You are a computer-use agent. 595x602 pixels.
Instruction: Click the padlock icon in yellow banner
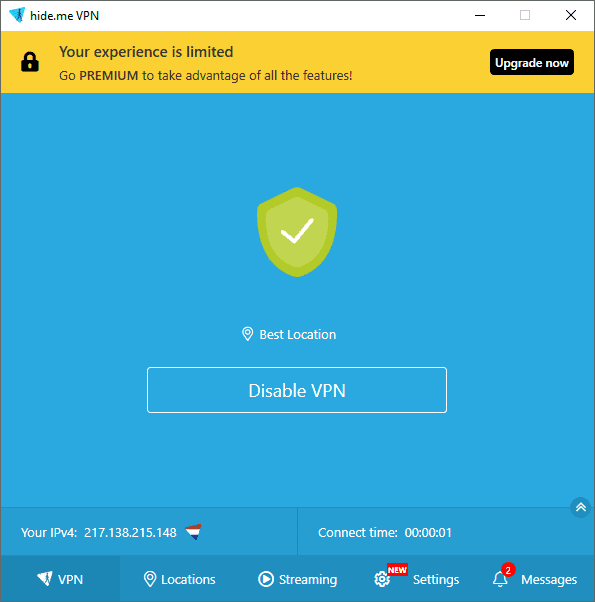[x=30, y=62]
